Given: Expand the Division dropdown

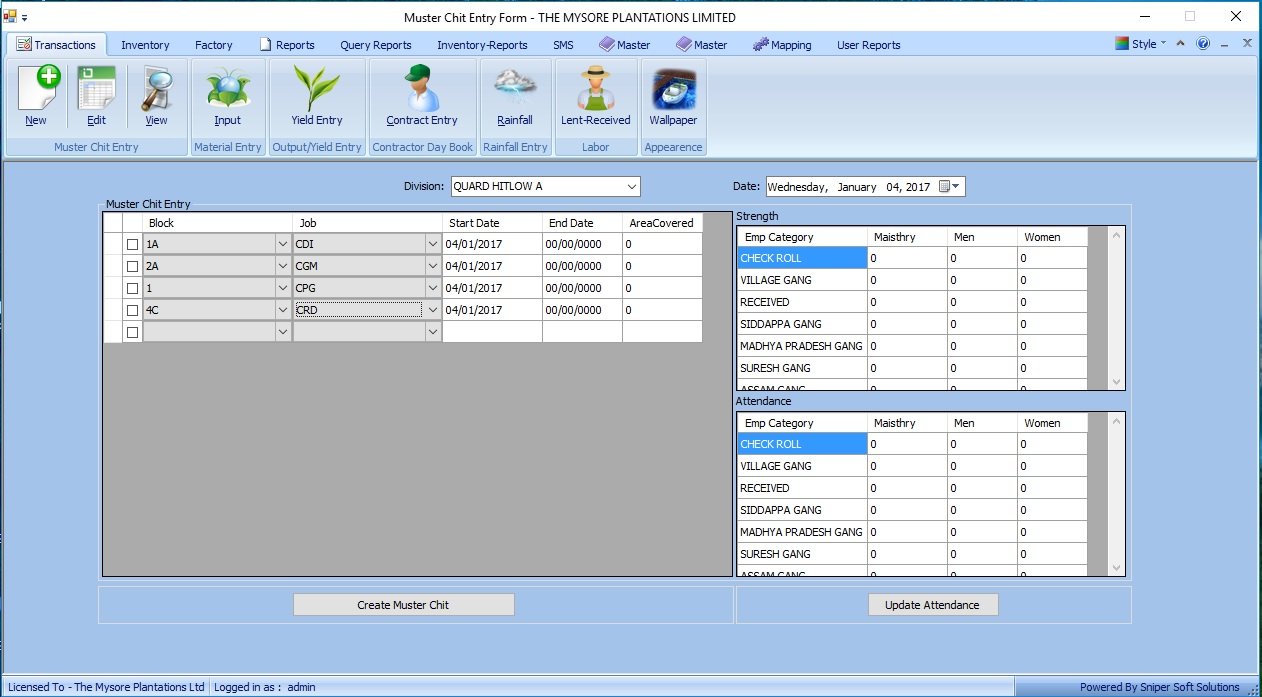Looking at the screenshot, I should 631,187.
